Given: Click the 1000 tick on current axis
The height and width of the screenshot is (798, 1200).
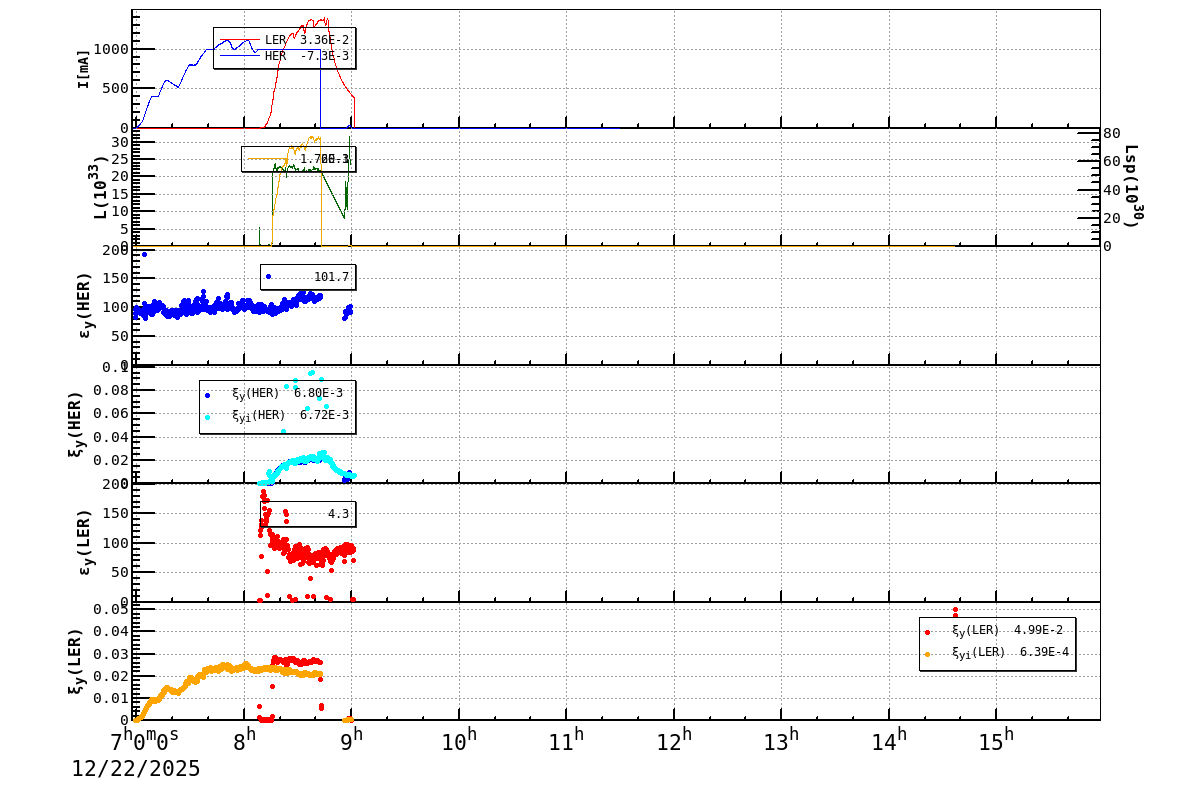Looking at the screenshot, I should (110, 49).
